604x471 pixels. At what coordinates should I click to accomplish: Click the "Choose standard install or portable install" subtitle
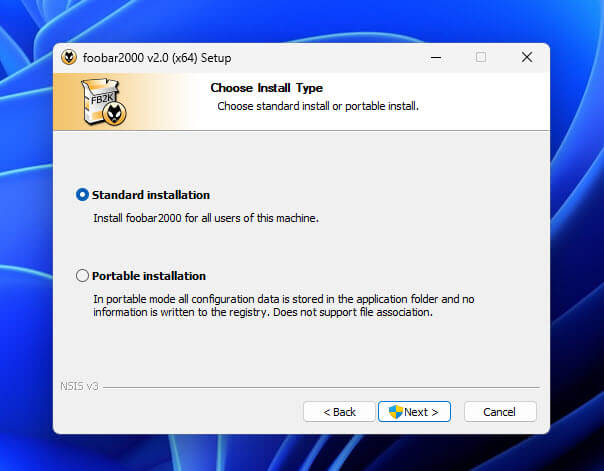point(317,106)
